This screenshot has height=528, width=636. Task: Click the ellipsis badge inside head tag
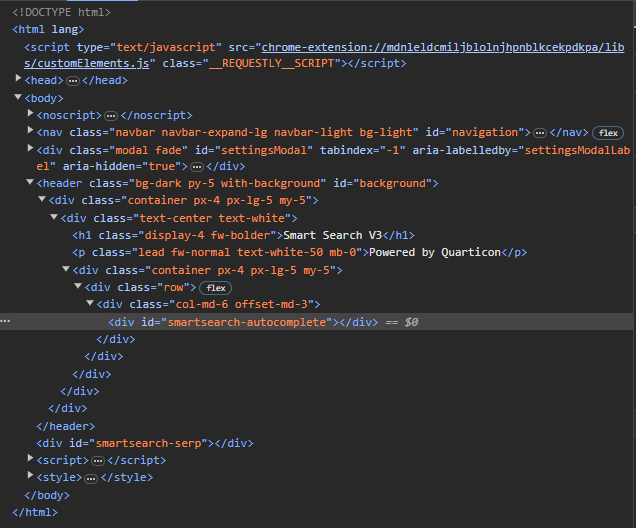(x=73, y=81)
